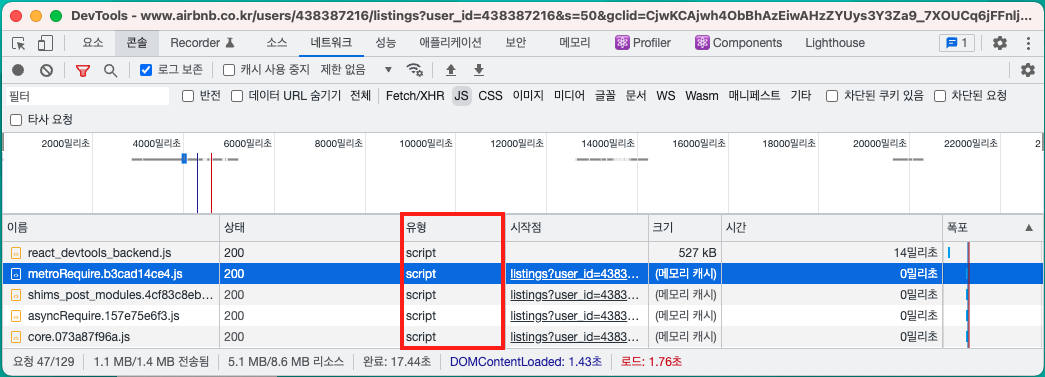Toggle the device toolbar icon
This screenshot has width=1045, height=377.
(45, 43)
